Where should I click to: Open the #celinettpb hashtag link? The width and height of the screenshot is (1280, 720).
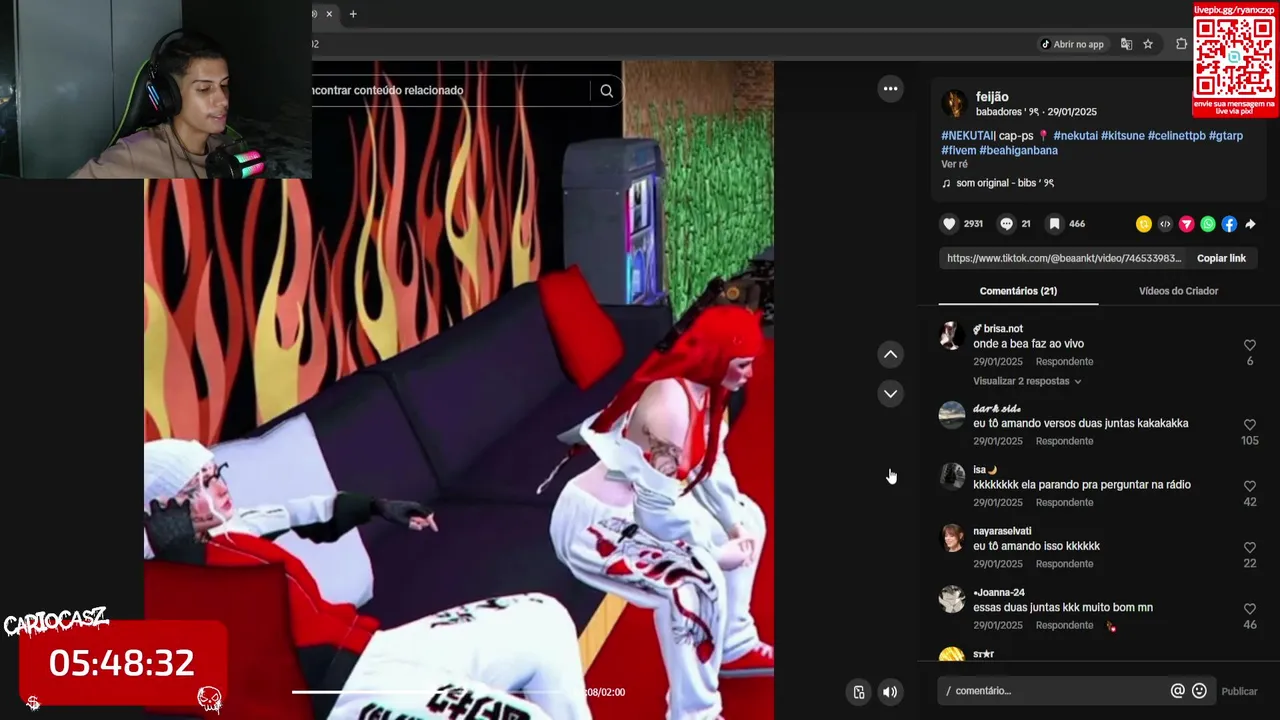click(1176, 136)
